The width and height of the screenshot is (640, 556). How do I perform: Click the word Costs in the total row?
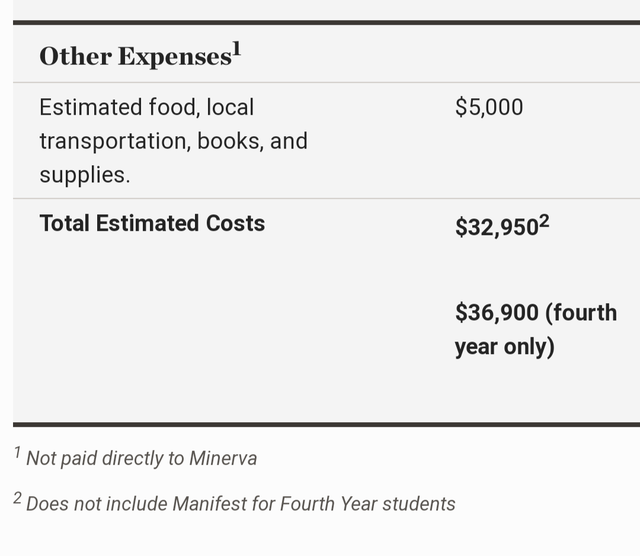pyautogui.click(x=236, y=223)
